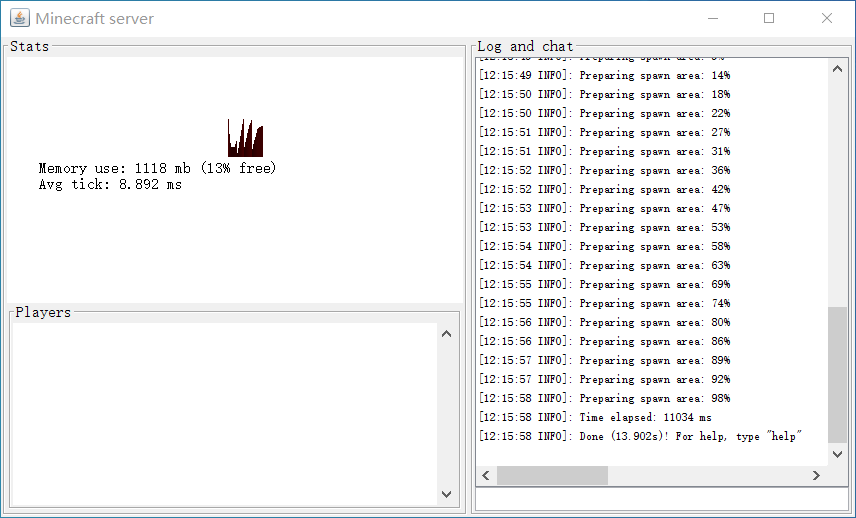Click log horizontal scrollbar thumb
The height and width of the screenshot is (518, 856).
click(x=552, y=475)
